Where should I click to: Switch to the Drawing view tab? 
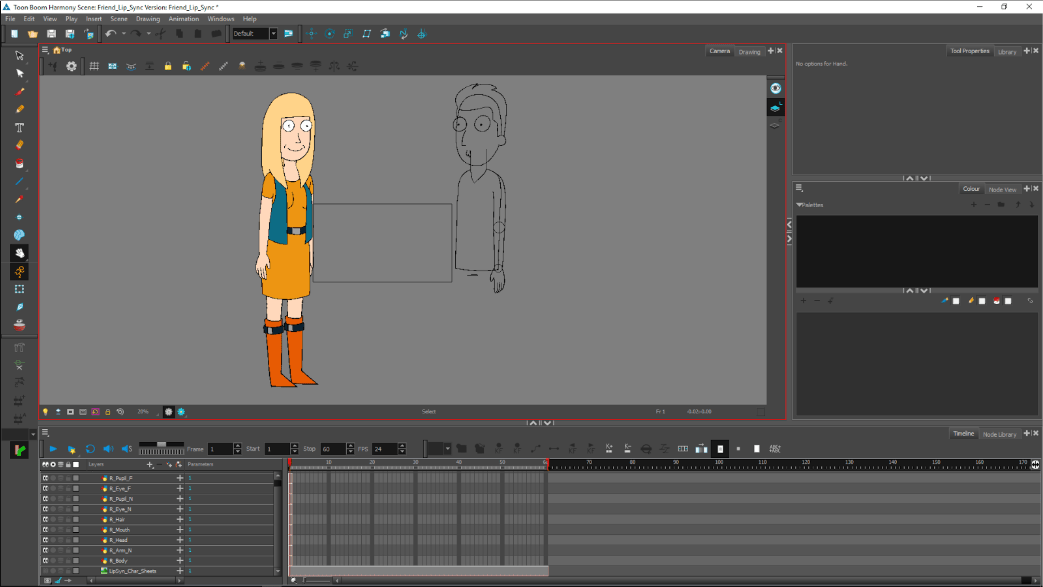[750, 52]
